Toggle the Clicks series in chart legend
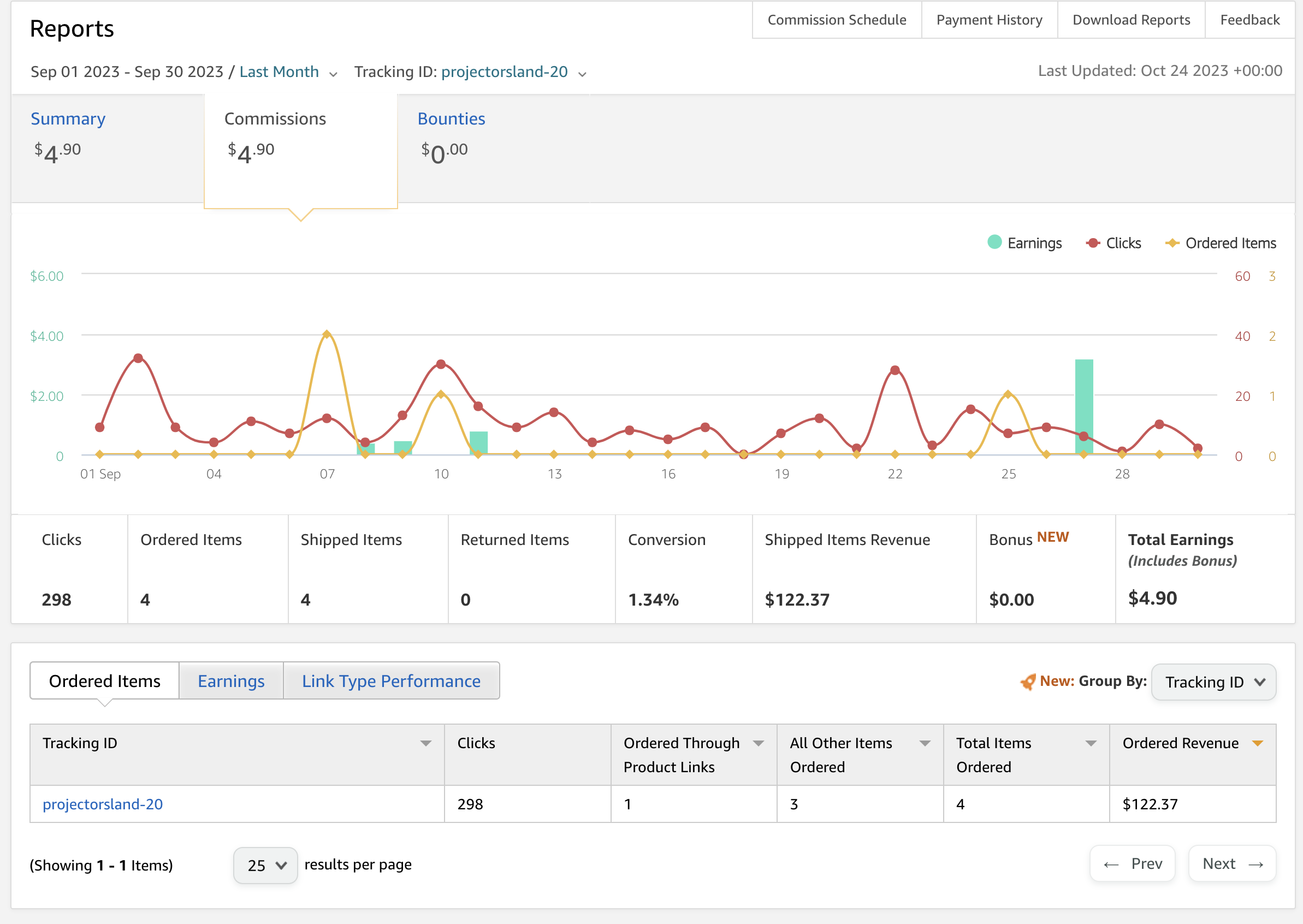 tap(1114, 243)
